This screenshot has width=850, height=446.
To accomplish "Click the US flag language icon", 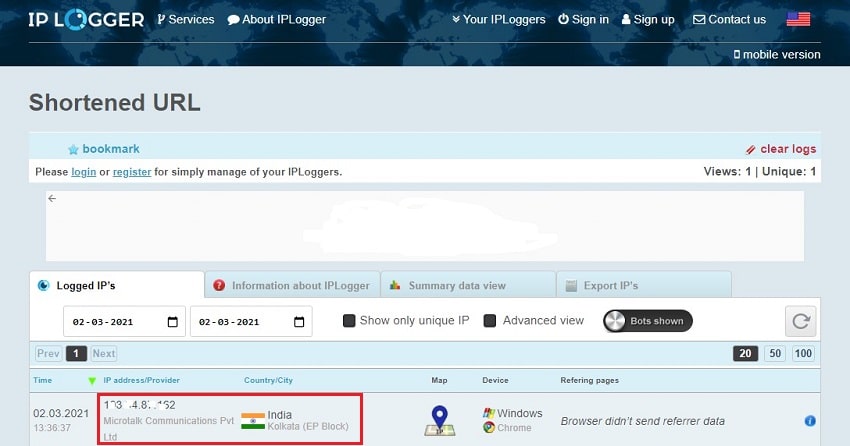I will 798,19.
